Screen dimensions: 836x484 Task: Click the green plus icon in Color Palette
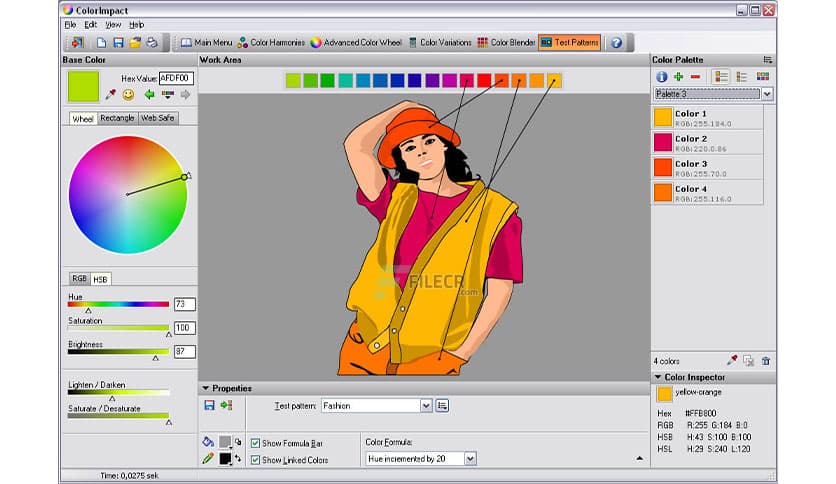pyautogui.click(x=678, y=76)
